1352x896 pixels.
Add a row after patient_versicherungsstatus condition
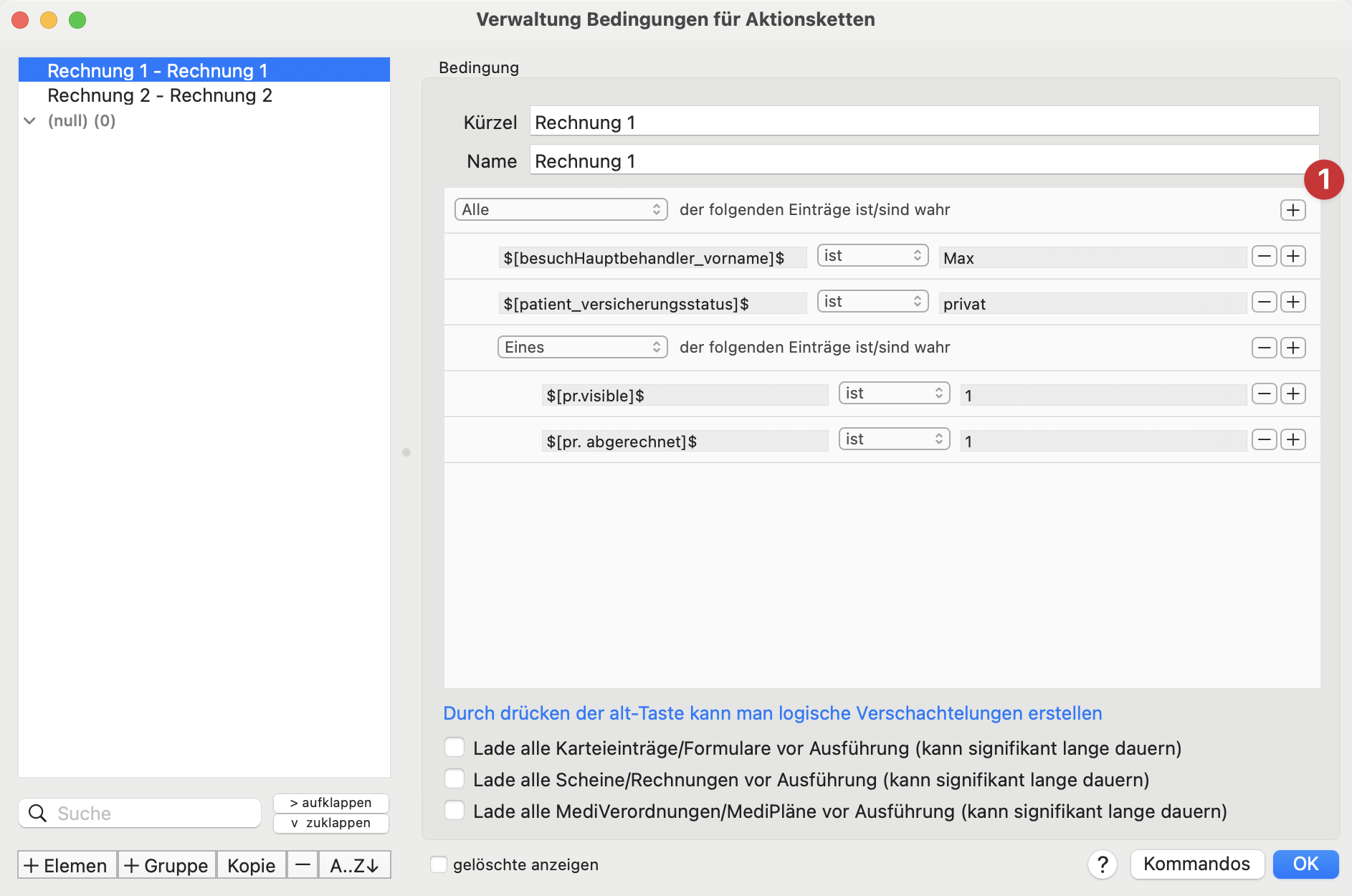coord(1293,302)
